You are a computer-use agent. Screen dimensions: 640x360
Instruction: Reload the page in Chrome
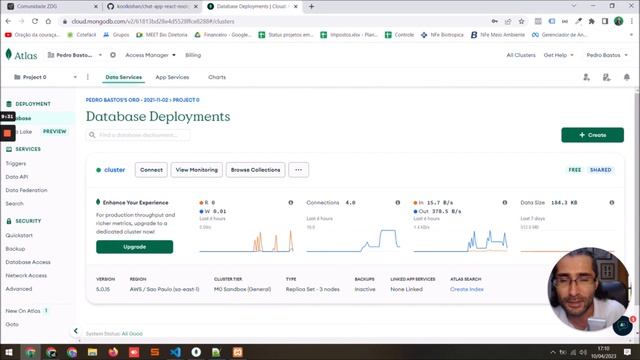[35, 21]
